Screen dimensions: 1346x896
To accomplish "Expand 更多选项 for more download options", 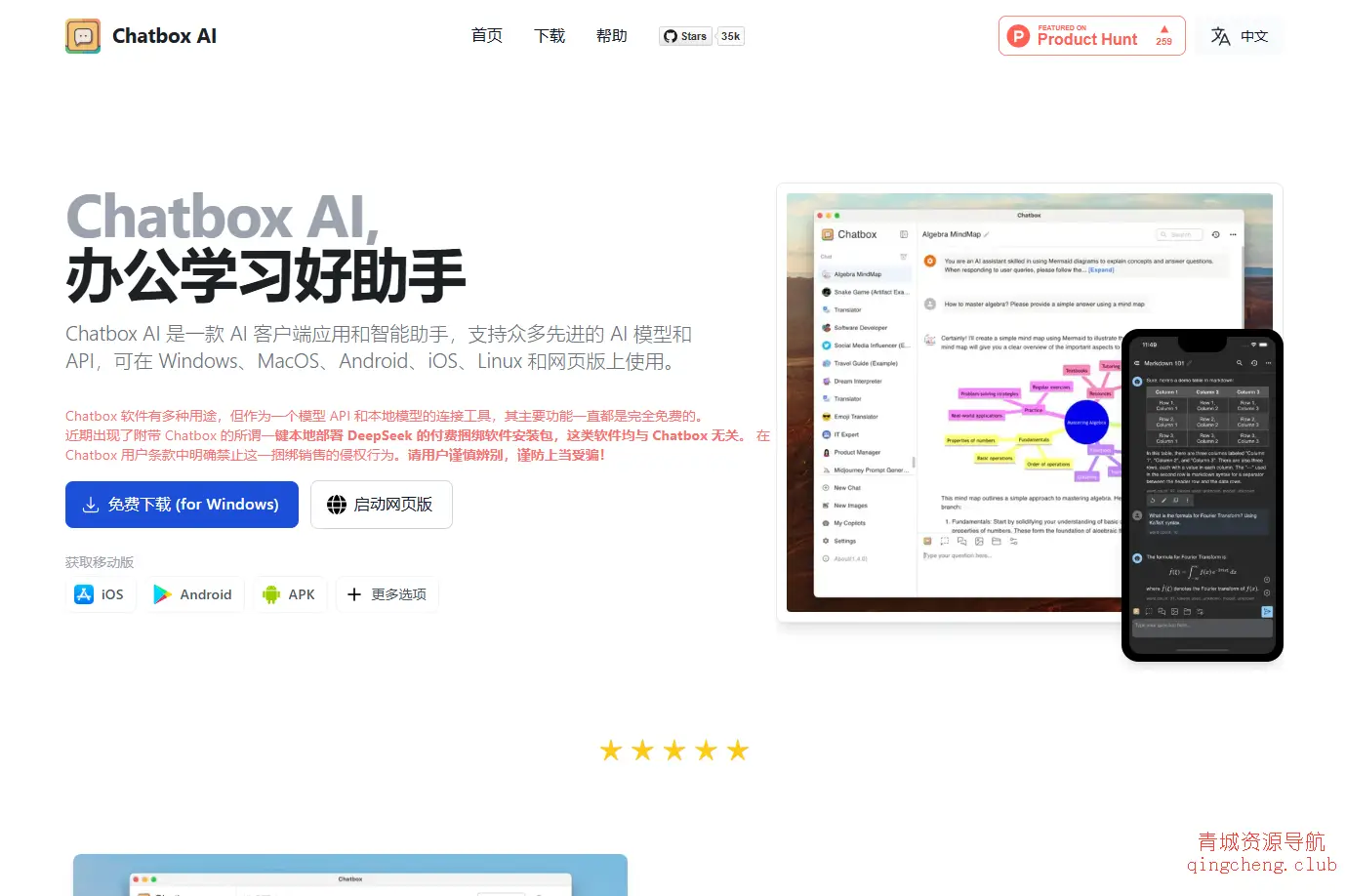I will coord(387,593).
